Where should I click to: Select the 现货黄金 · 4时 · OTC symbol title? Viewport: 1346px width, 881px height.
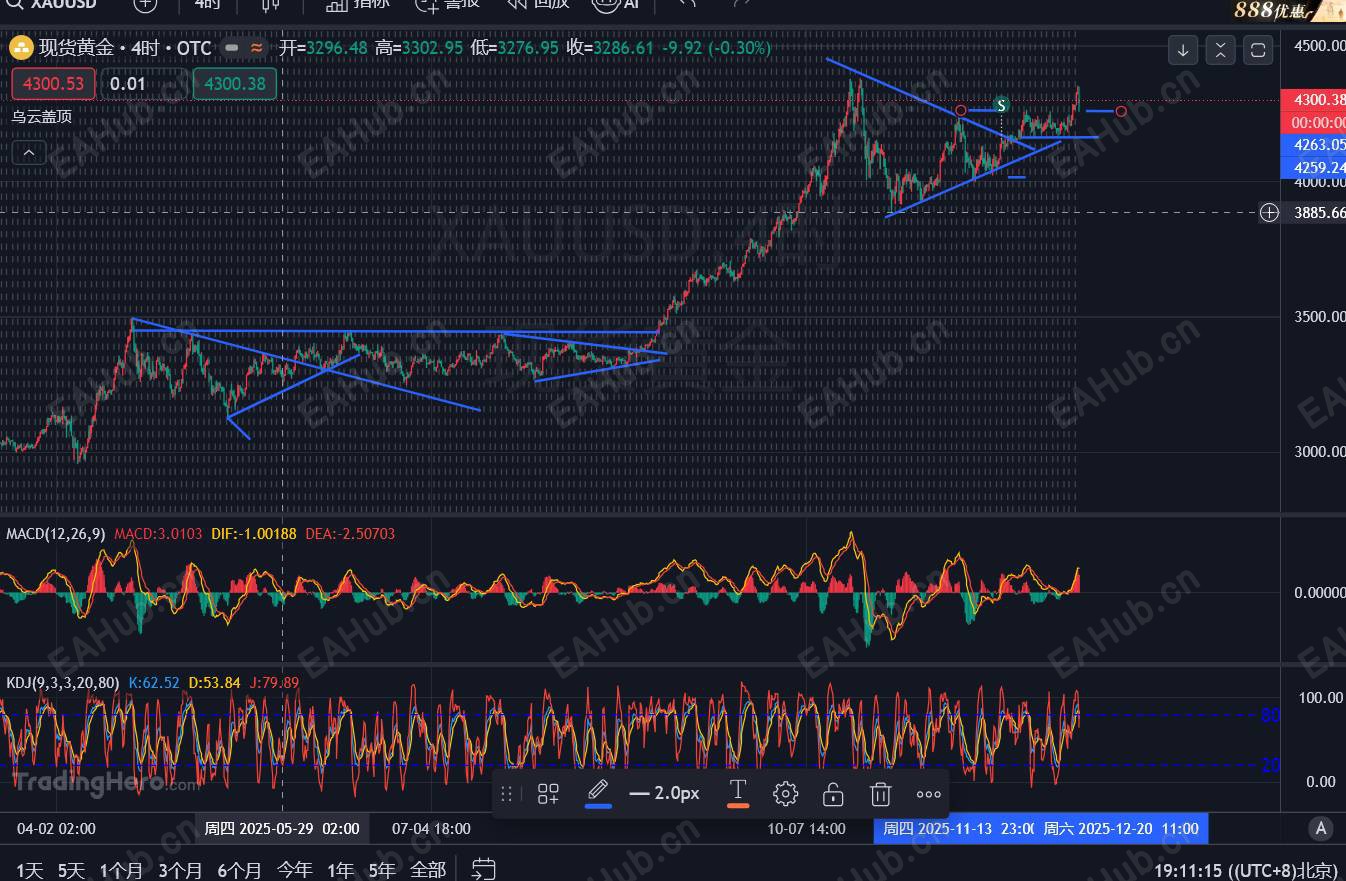(125, 47)
